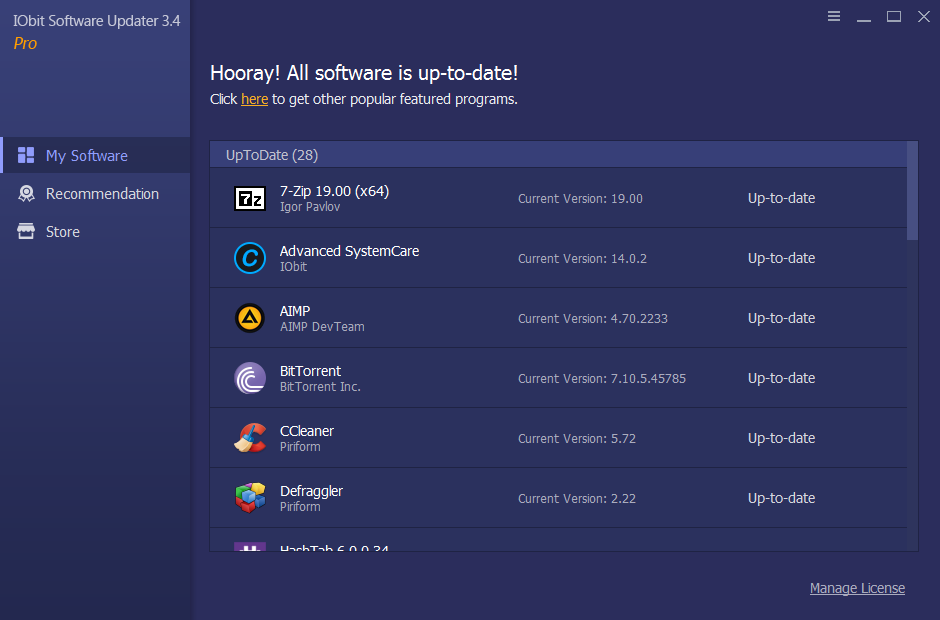Click the BitTorrent Inc. publisher text
Image resolution: width=940 pixels, height=620 pixels.
320,387
